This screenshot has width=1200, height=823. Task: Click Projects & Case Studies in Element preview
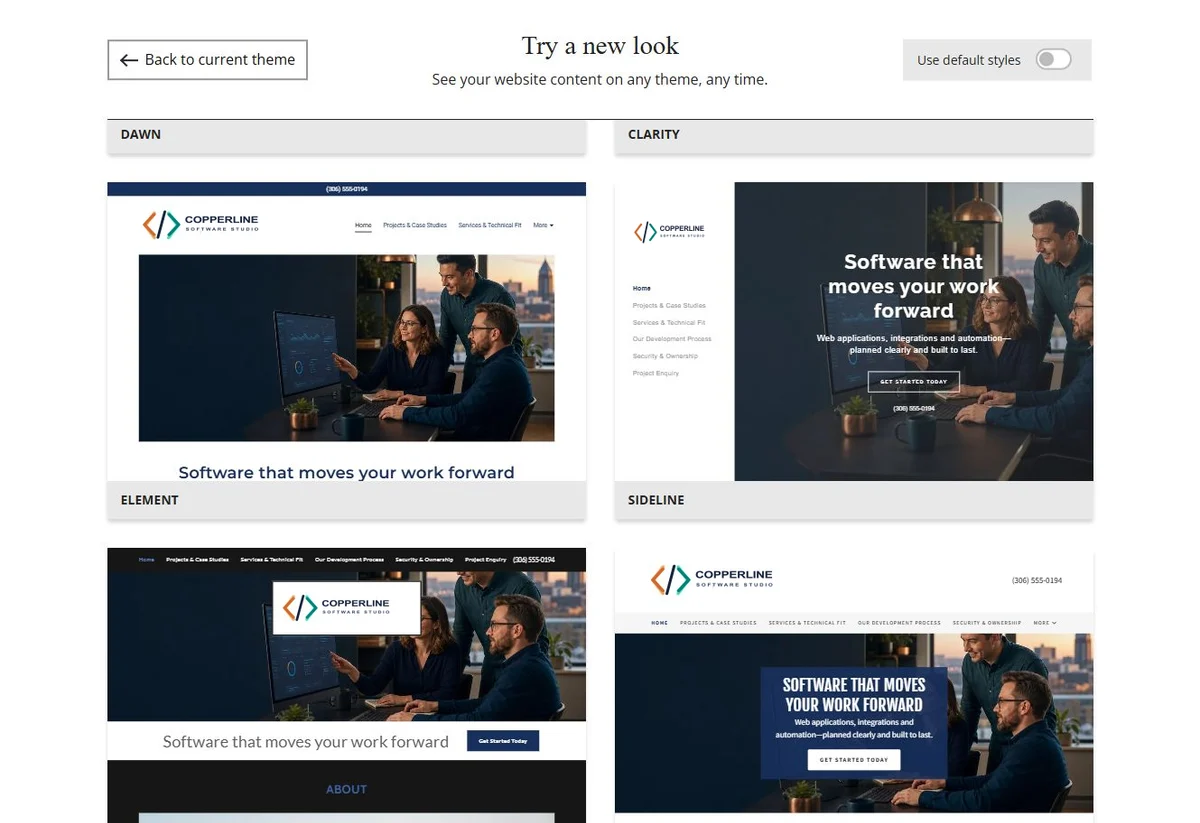(x=415, y=226)
